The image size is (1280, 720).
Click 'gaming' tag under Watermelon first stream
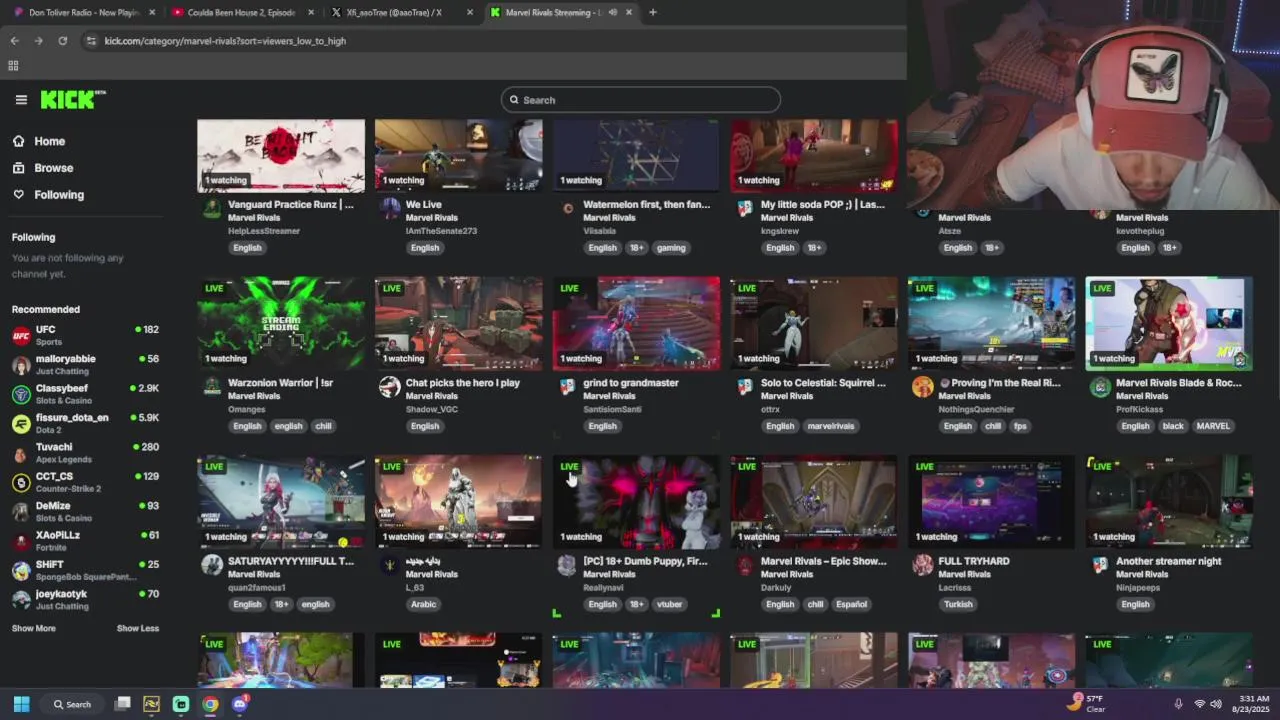tap(671, 248)
